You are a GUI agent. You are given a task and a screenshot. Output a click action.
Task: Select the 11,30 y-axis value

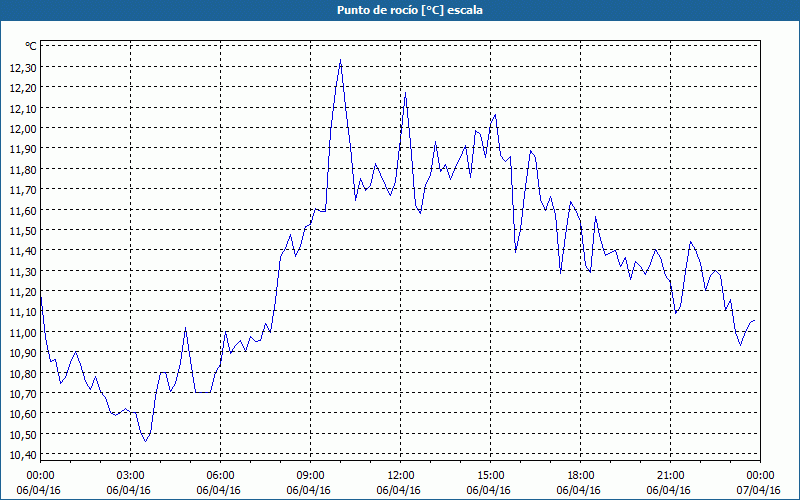(x=23, y=271)
